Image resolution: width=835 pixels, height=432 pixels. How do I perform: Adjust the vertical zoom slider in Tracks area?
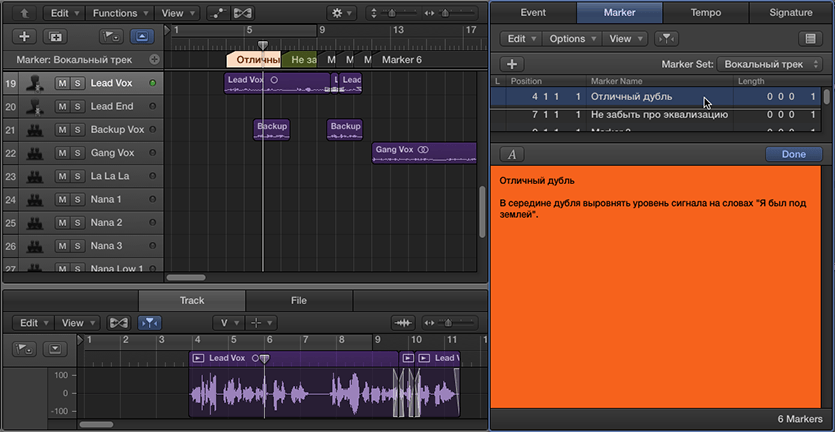[x=392, y=13]
